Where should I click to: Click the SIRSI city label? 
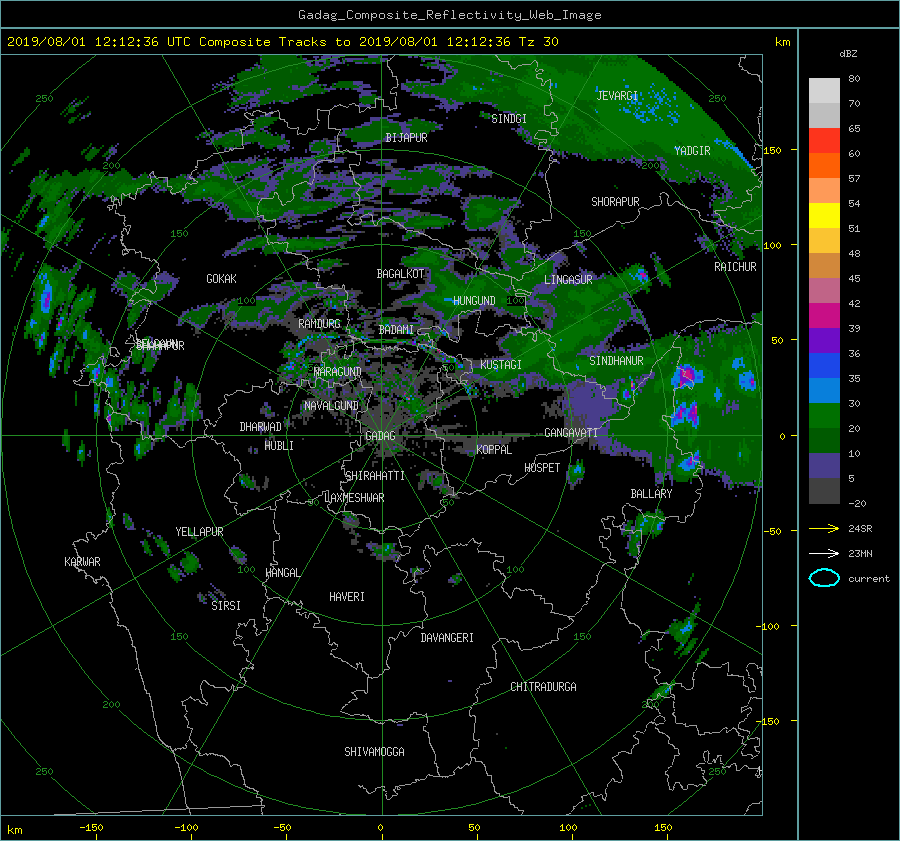tap(226, 606)
